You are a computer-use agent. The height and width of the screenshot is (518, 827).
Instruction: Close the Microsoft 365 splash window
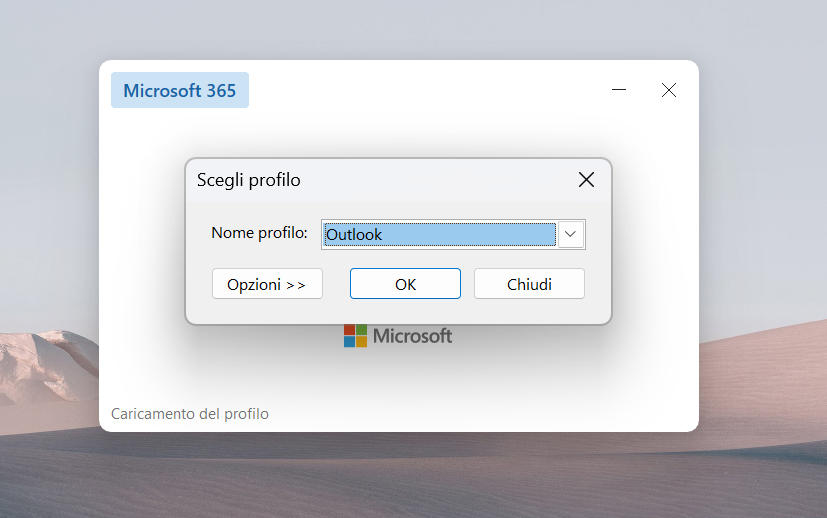point(669,90)
